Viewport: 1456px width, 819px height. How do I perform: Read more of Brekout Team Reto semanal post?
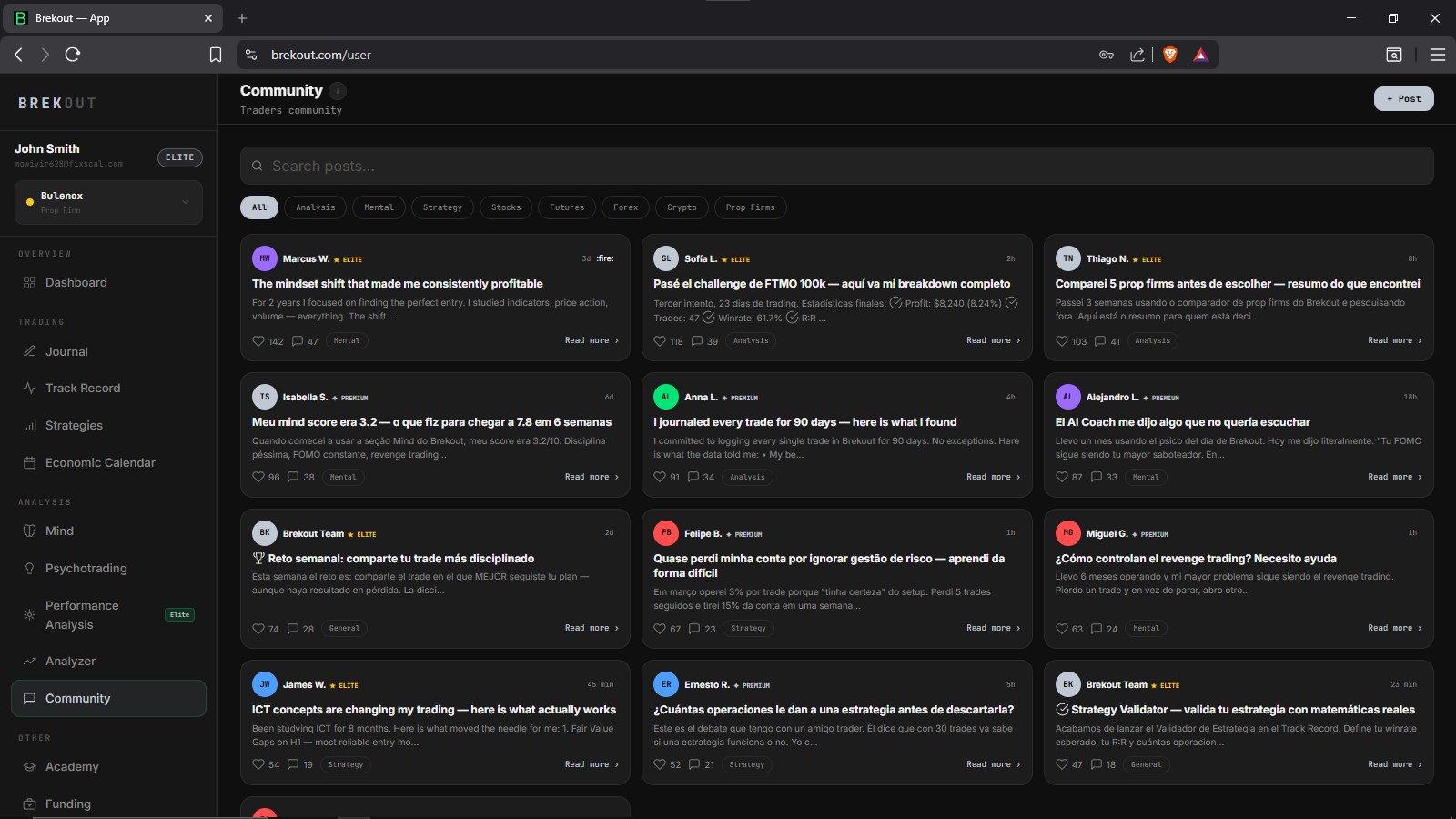591,628
